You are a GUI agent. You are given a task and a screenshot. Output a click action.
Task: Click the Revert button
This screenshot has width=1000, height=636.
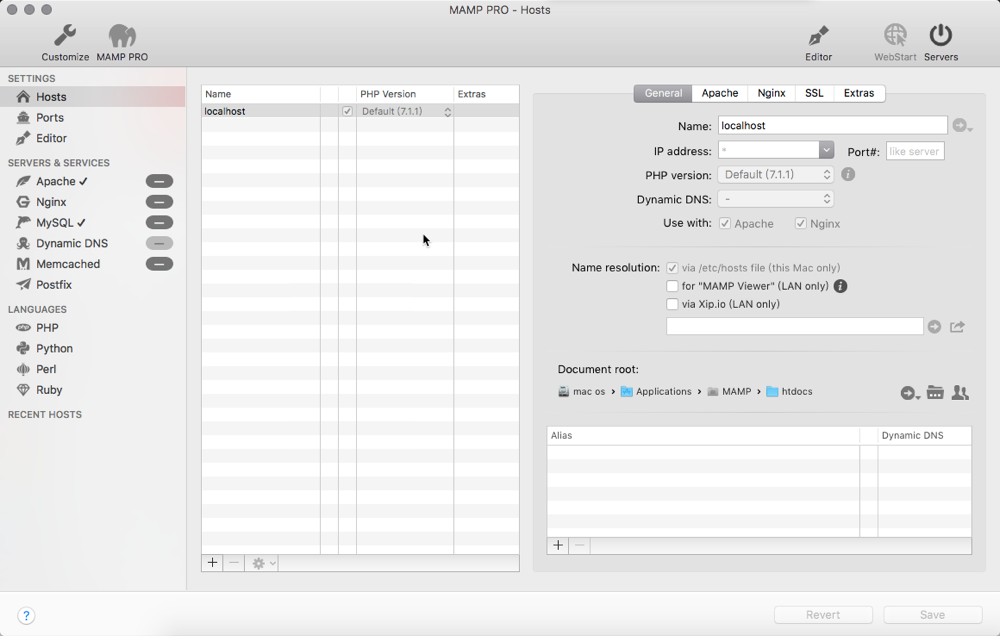tap(823, 614)
